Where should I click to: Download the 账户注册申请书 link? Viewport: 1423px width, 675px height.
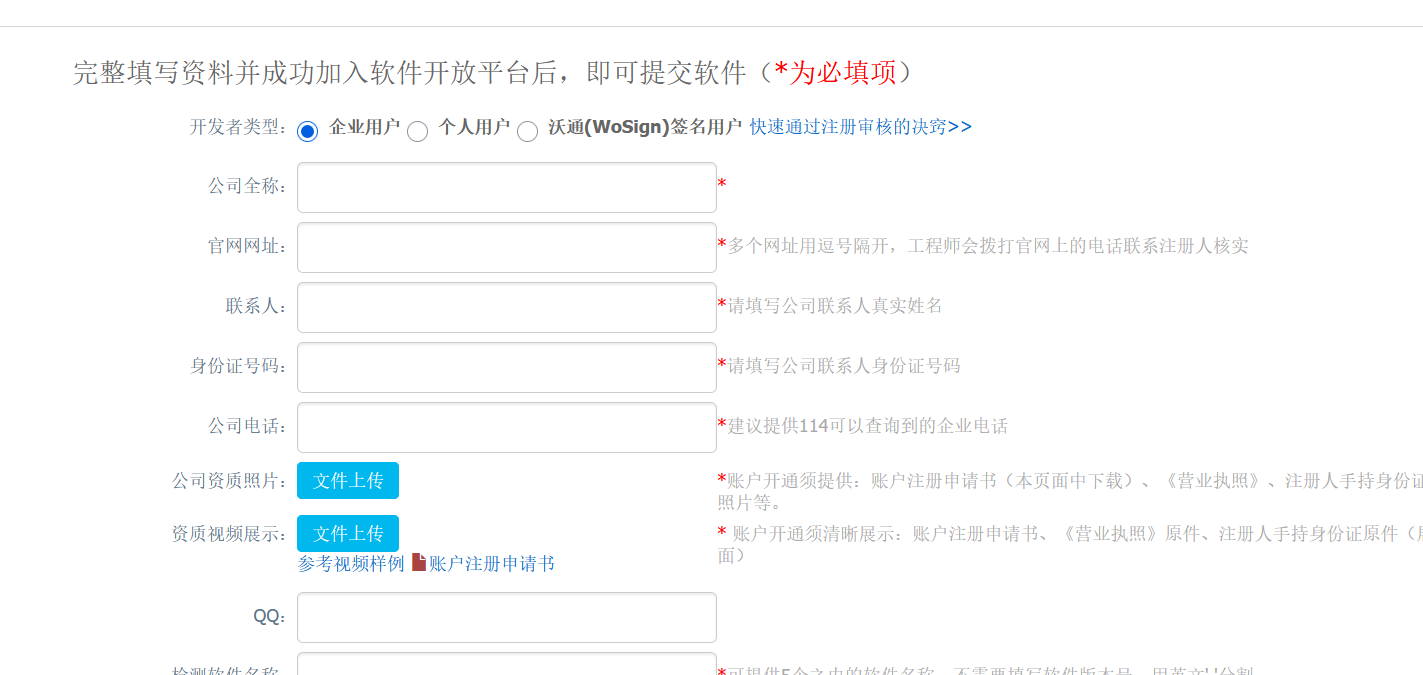coord(492,564)
